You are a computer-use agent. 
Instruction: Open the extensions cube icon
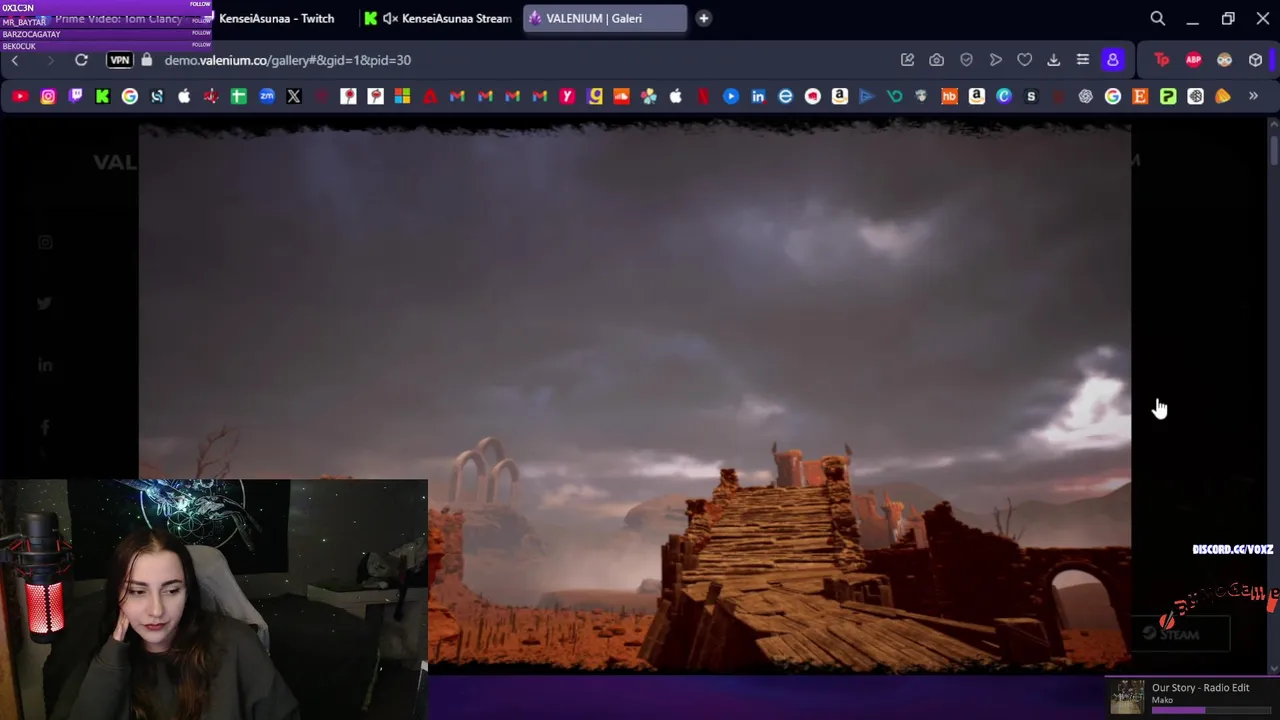(x=1255, y=60)
